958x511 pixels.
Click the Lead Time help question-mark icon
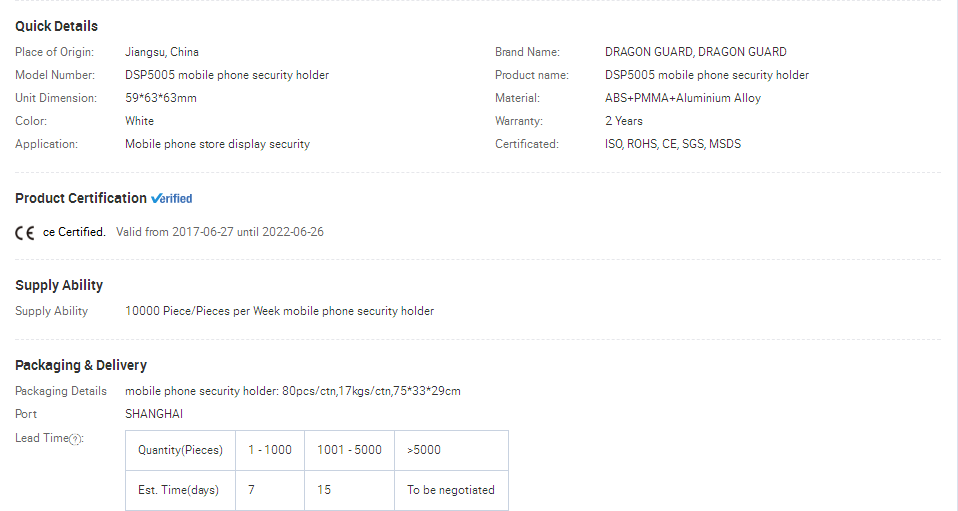pos(75,439)
